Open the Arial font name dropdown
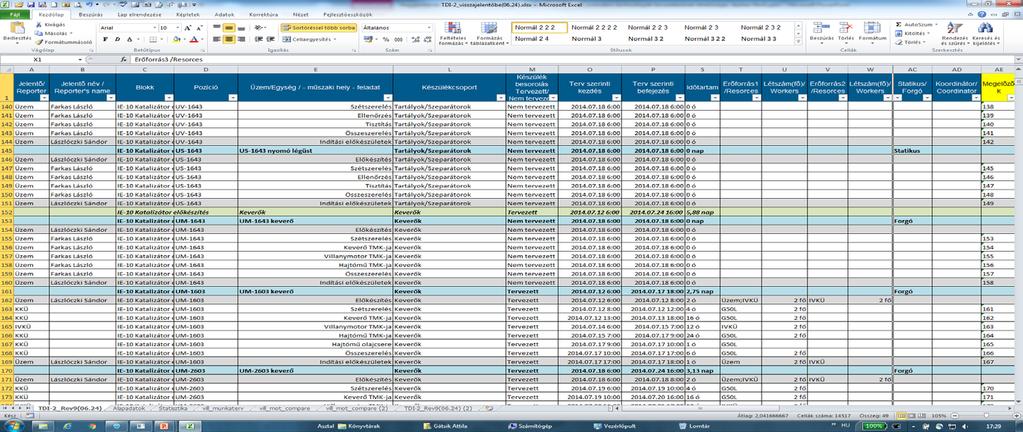The width and height of the screenshot is (1023, 432). (155, 28)
